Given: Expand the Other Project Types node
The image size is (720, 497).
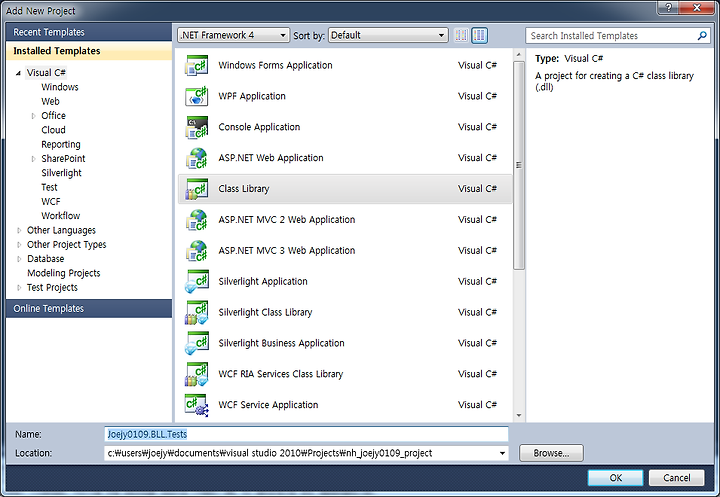Looking at the screenshot, I should pos(19,245).
